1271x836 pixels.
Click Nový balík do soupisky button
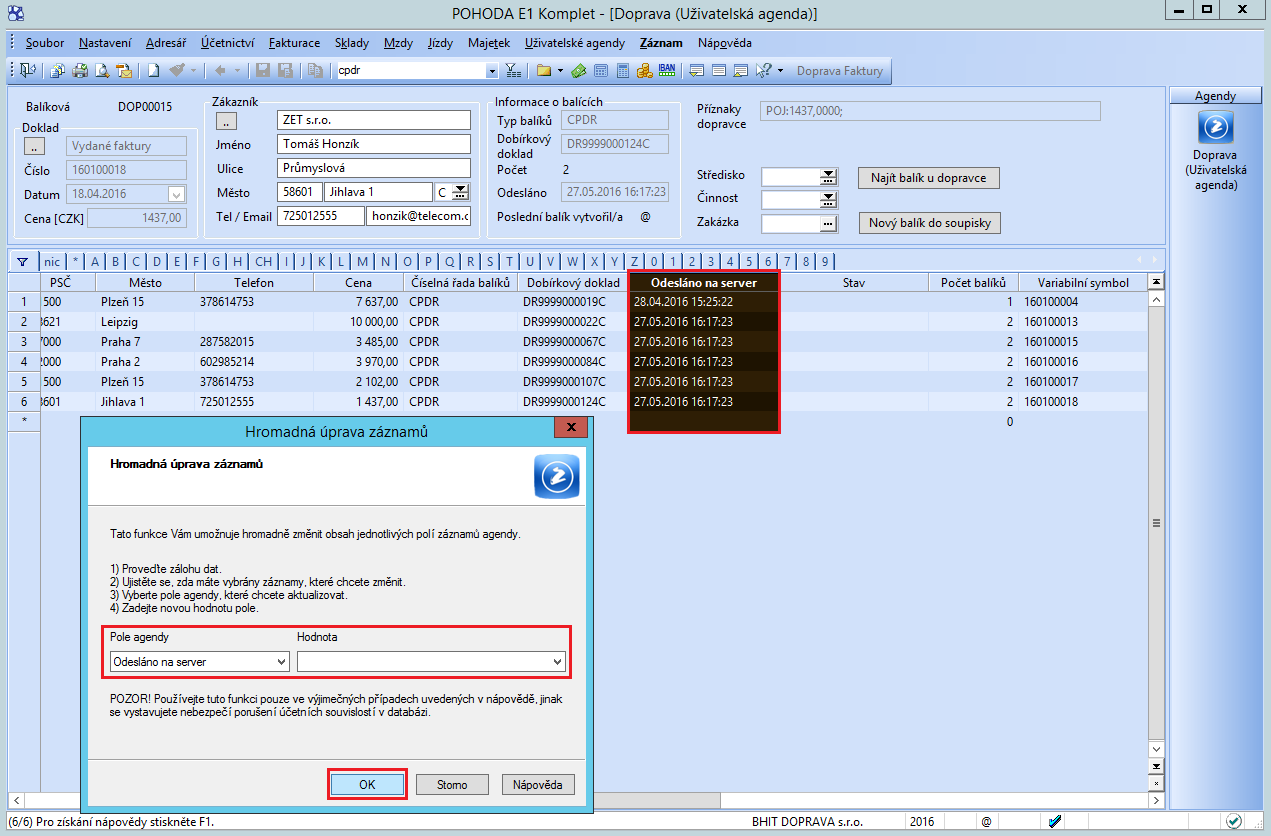click(930, 223)
